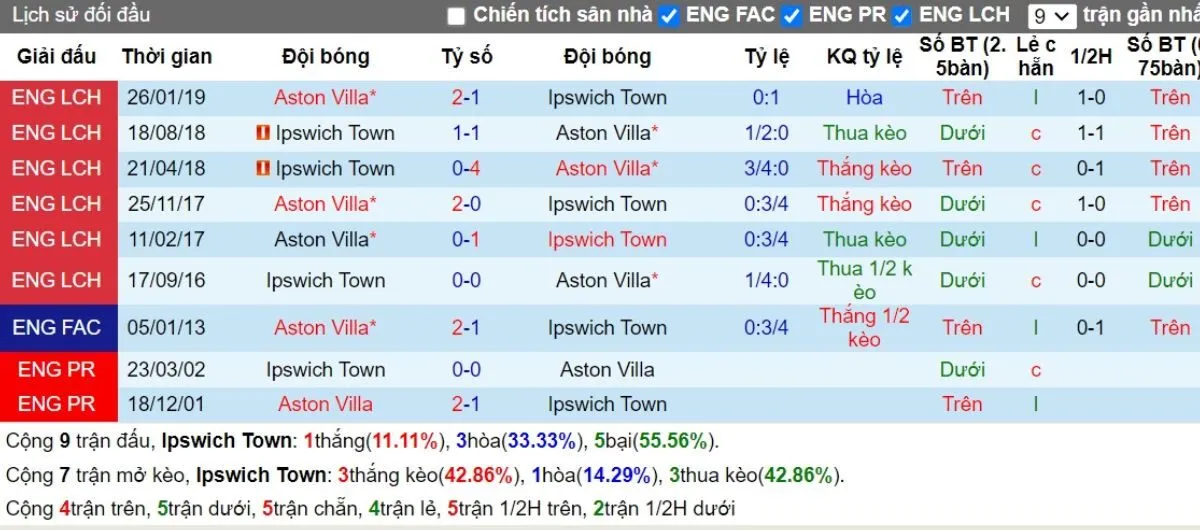Open ENG PR league badge for 23/03/02 match
Image resolution: width=1200 pixels, height=530 pixels.
[58, 369]
